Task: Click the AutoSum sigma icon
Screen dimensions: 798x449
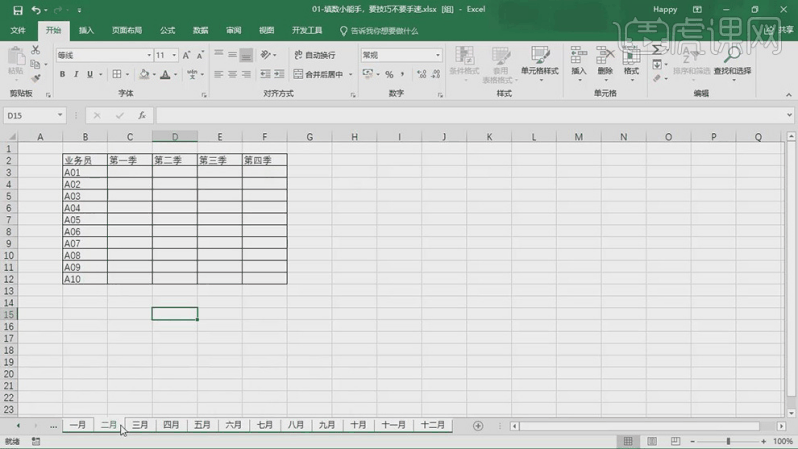Action: [x=657, y=50]
